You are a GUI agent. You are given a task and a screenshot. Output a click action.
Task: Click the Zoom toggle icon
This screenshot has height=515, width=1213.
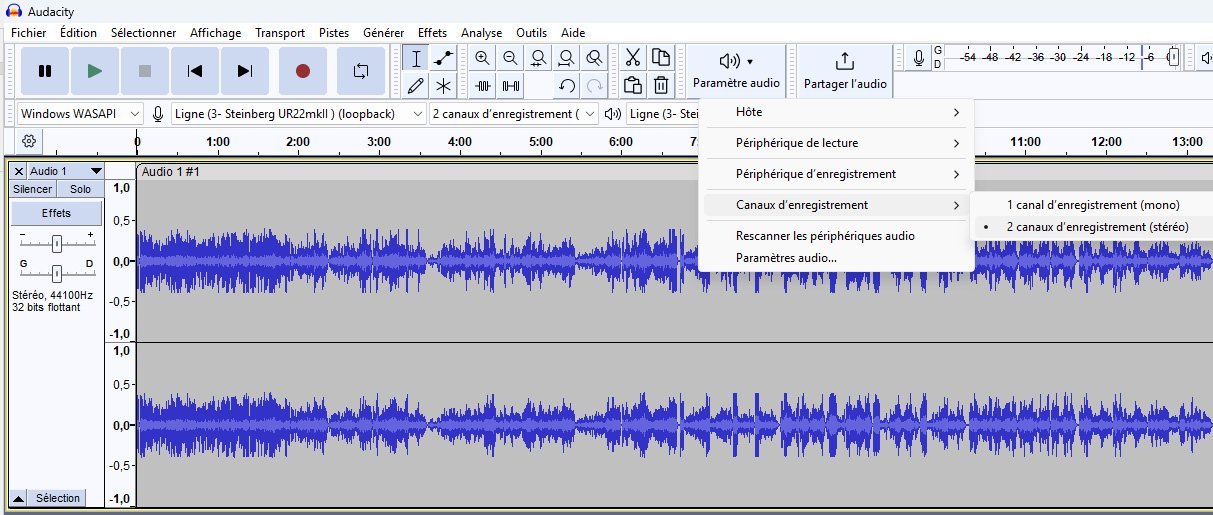click(x=594, y=58)
